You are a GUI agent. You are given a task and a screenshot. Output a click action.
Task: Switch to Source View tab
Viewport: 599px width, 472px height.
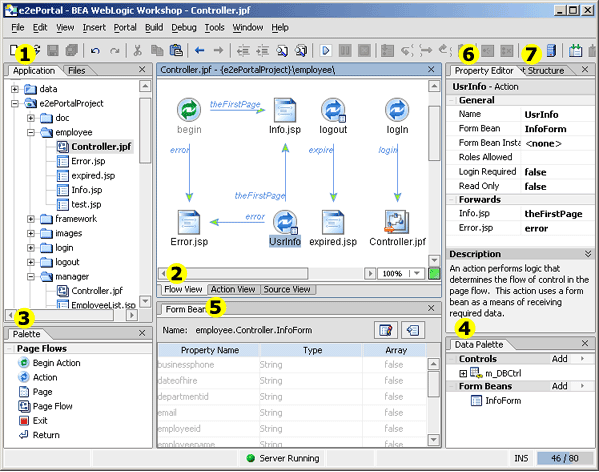point(287,289)
